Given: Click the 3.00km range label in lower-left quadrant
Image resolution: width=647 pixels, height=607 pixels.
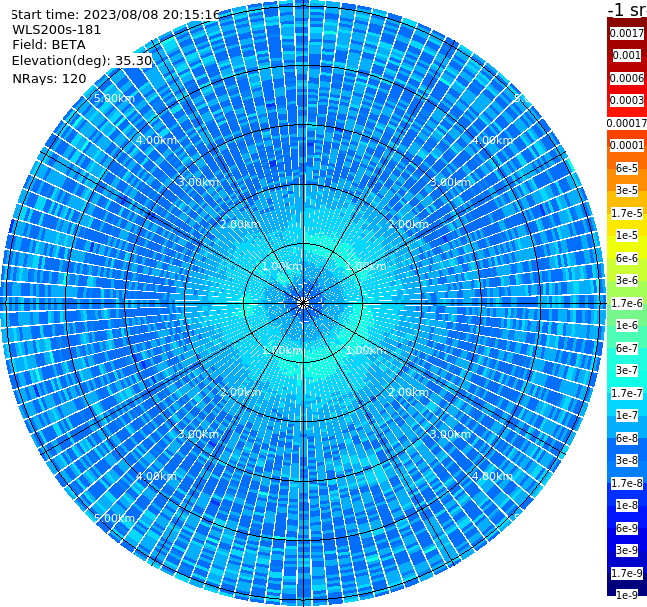Looking at the screenshot, I should [198, 434].
